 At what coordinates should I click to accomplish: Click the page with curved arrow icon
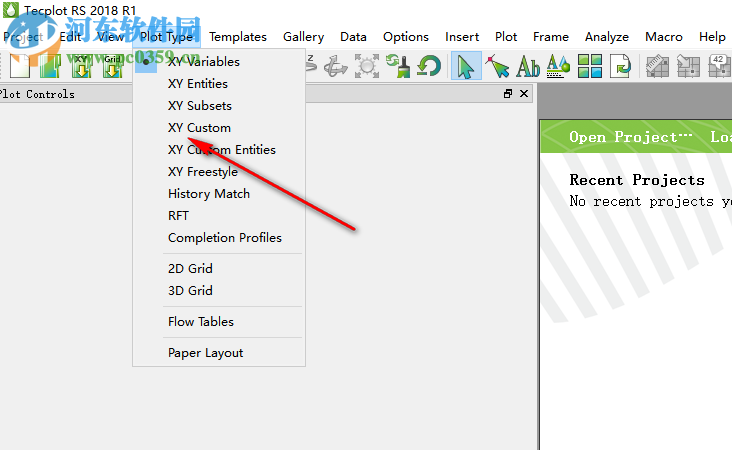pyautogui.click(x=620, y=66)
